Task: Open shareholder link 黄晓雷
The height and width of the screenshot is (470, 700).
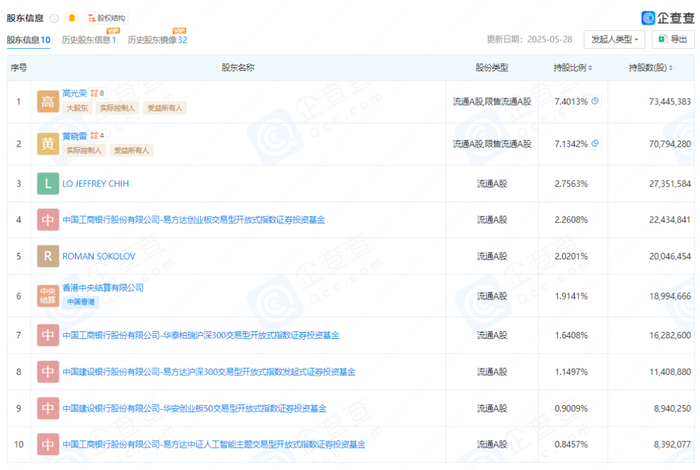Action: pyautogui.click(x=75, y=136)
